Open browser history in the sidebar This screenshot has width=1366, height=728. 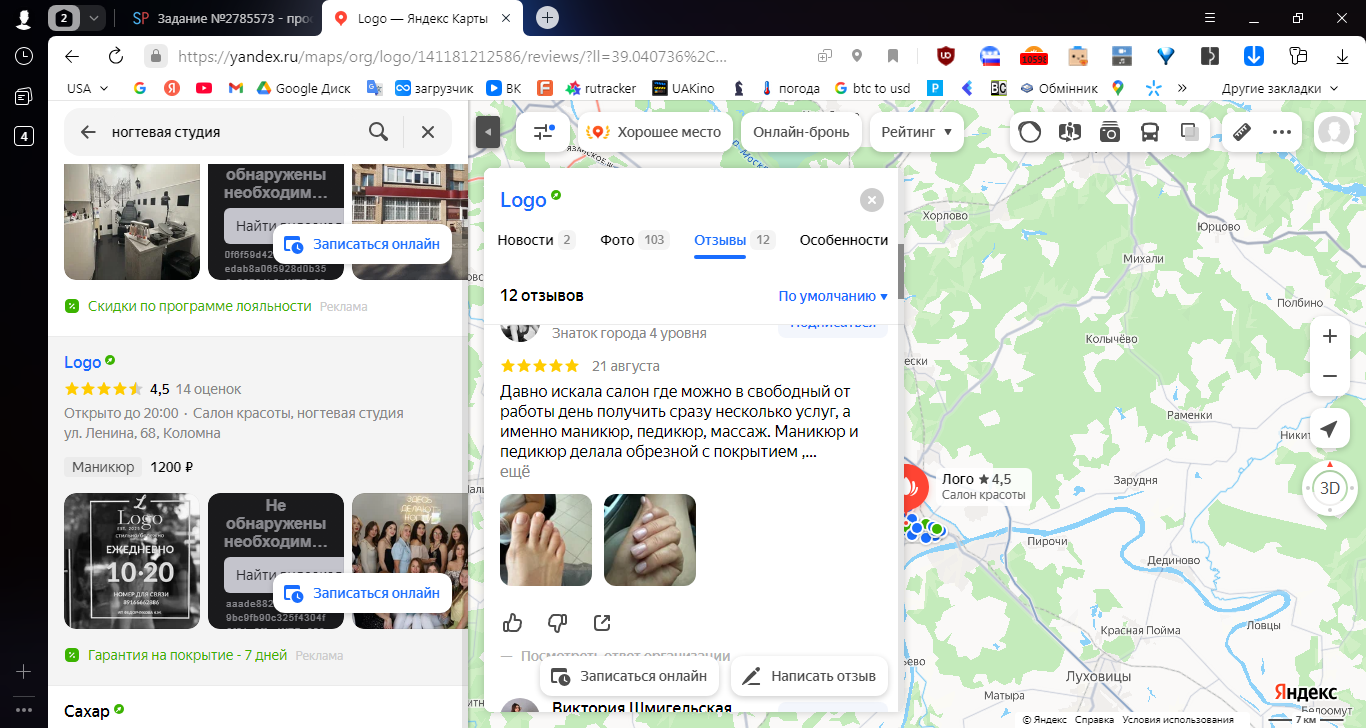pyautogui.click(x=24, y=56)
